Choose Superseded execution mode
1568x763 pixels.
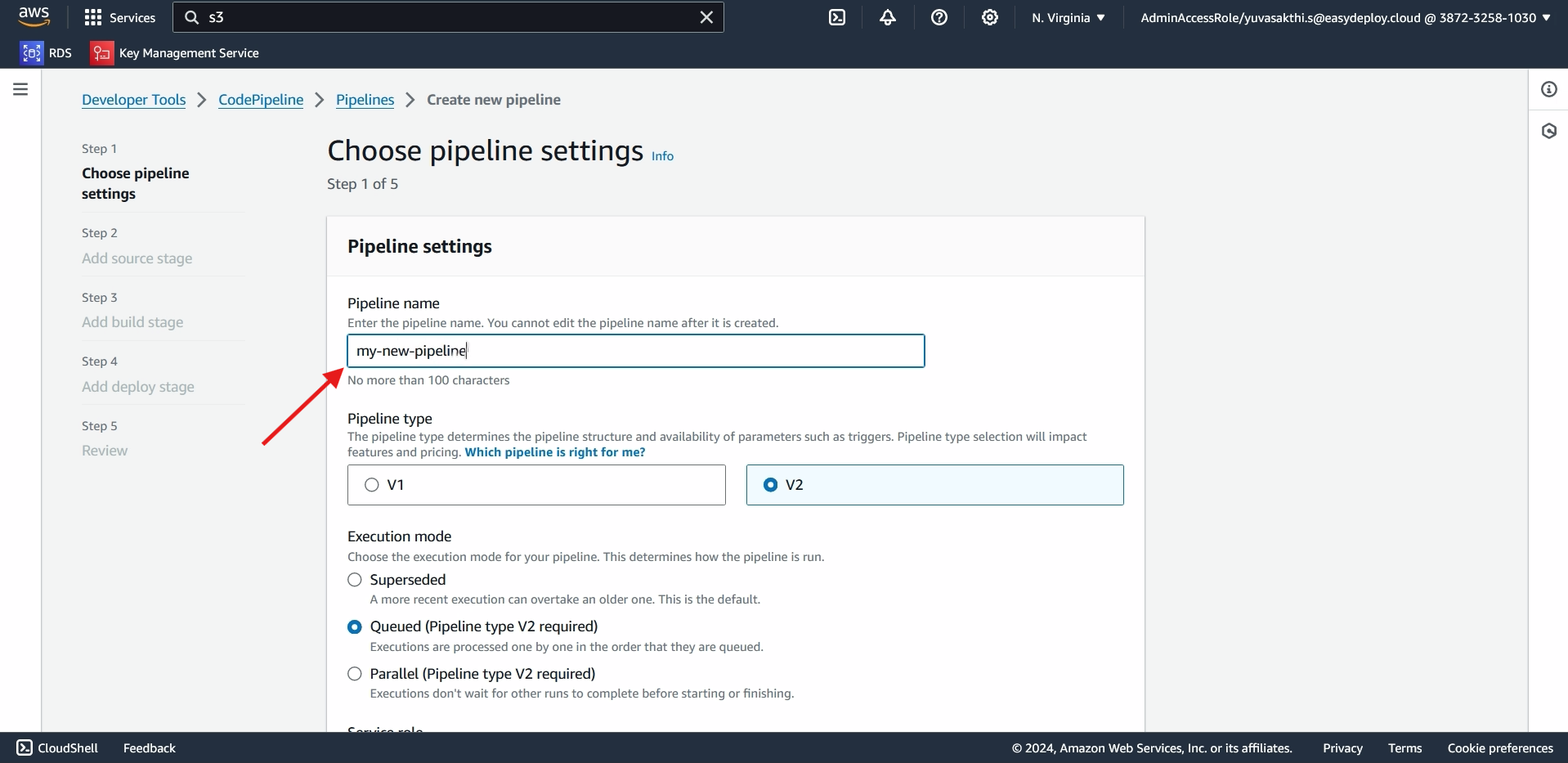click(x=355, y=580)
